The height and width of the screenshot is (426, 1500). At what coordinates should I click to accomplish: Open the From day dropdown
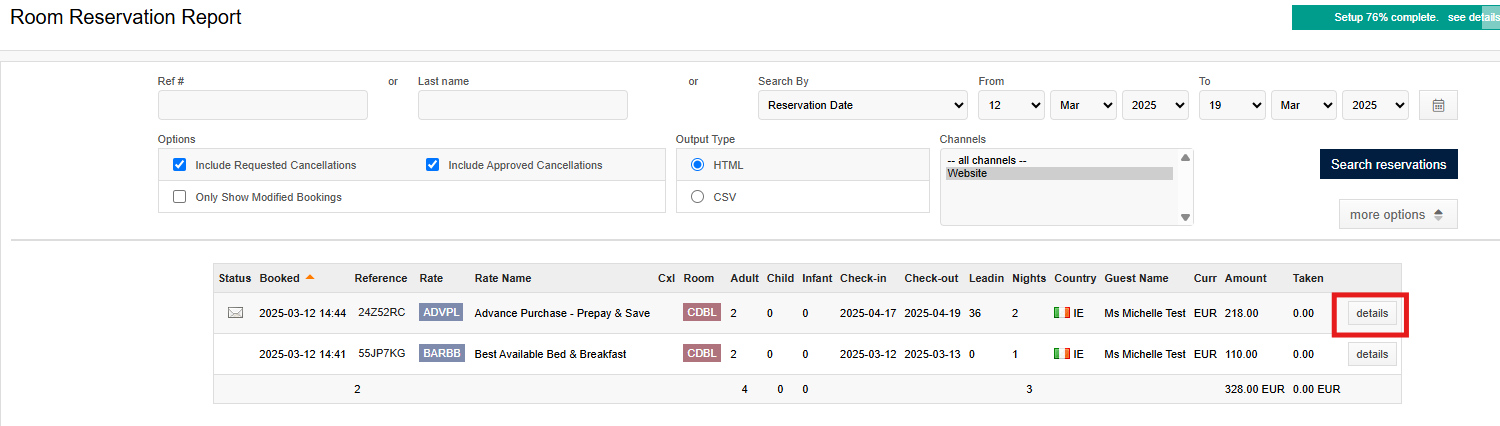pyautogui.click(x=1011, y=105)
